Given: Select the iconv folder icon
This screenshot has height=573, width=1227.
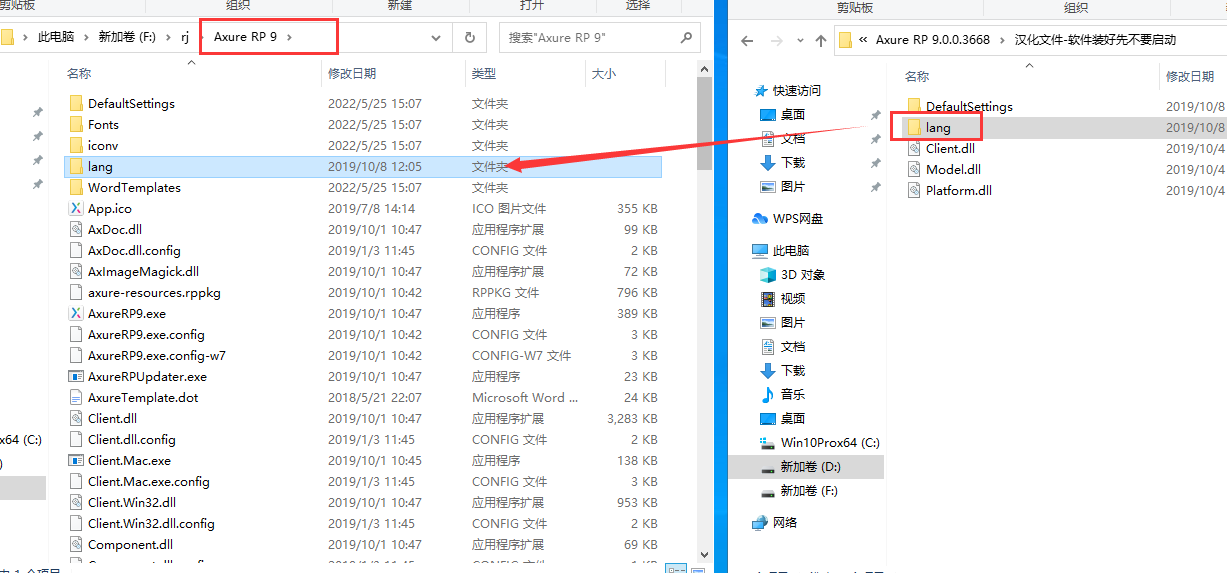Looking at the screenshot, I should tap(76, 146).
